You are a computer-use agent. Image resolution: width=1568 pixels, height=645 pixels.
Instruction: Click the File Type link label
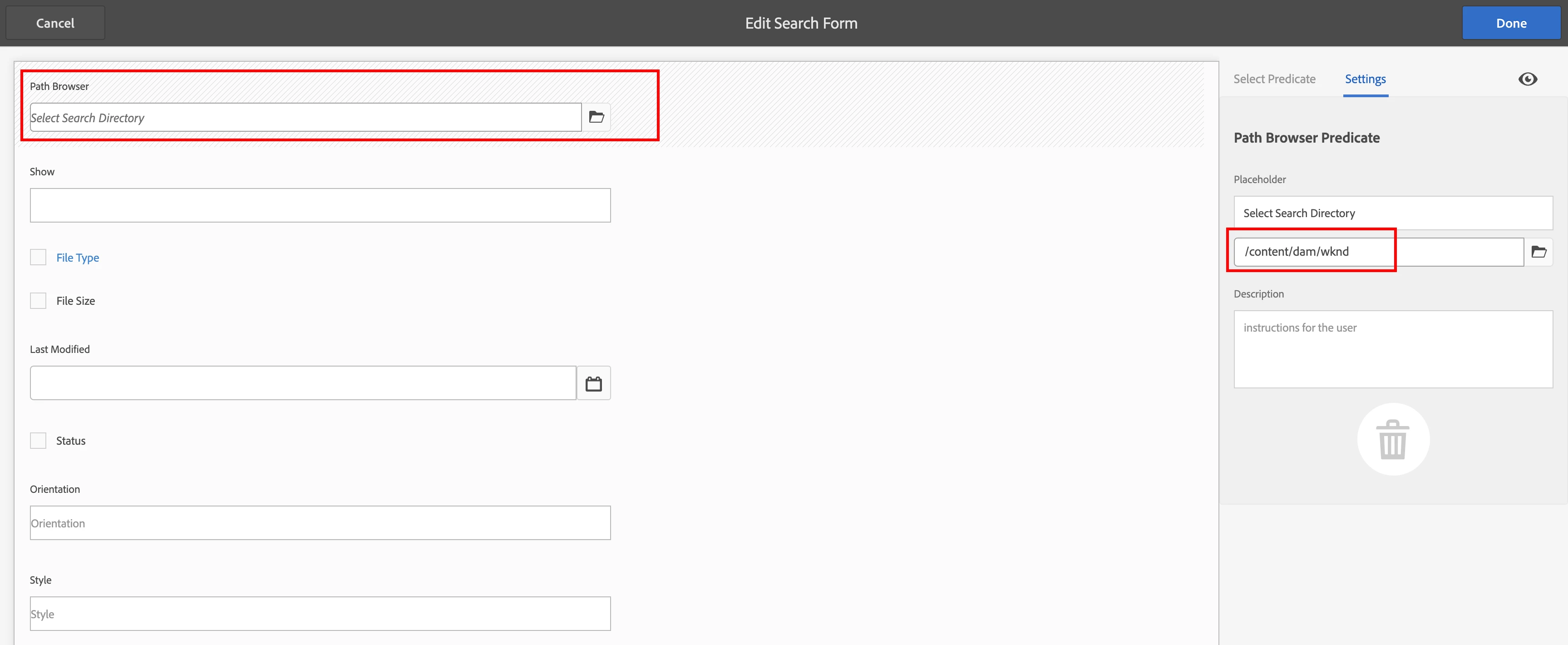[x=77, y=258]
